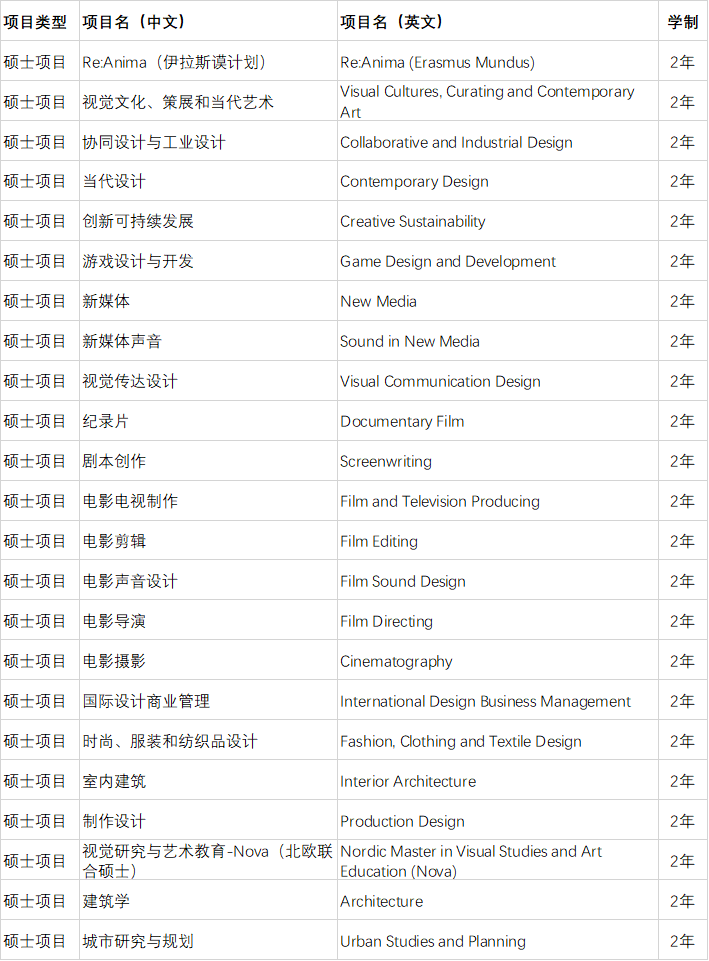Click the cell '电影导演'
The image size is (709, 961).
(x=208, y=621)
